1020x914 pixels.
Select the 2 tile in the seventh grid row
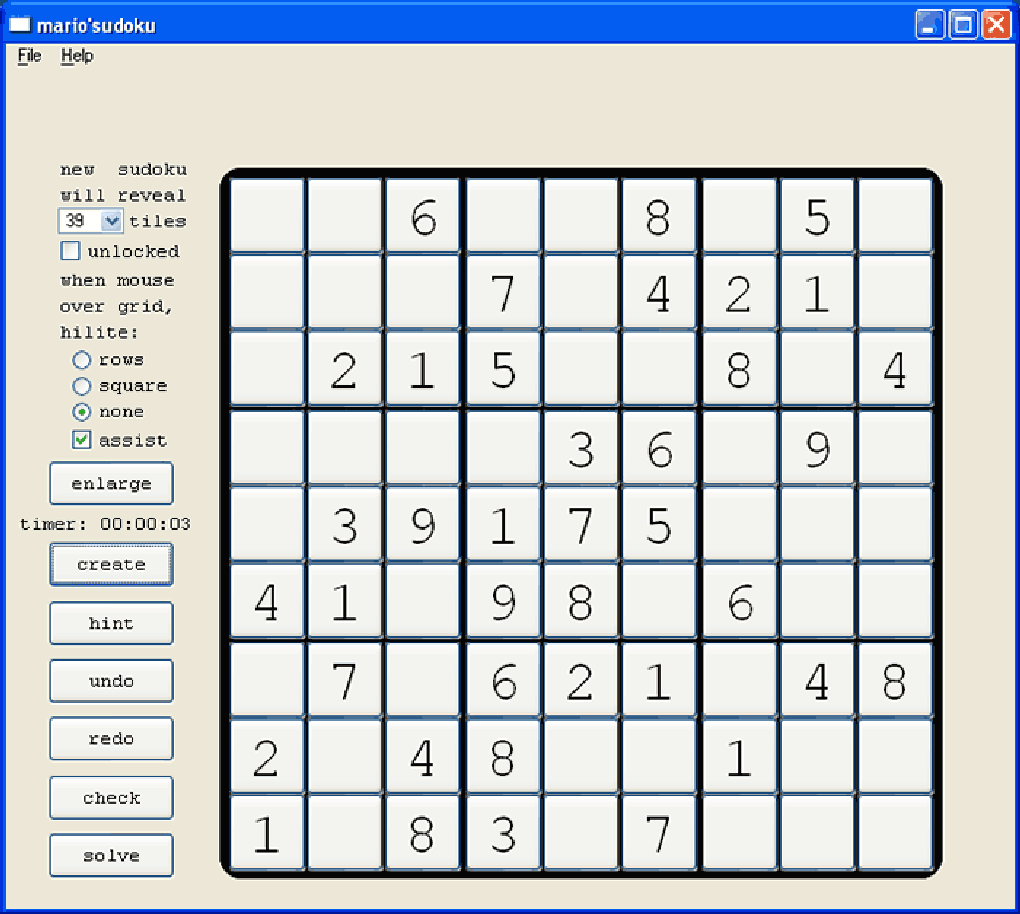point(580,680)
